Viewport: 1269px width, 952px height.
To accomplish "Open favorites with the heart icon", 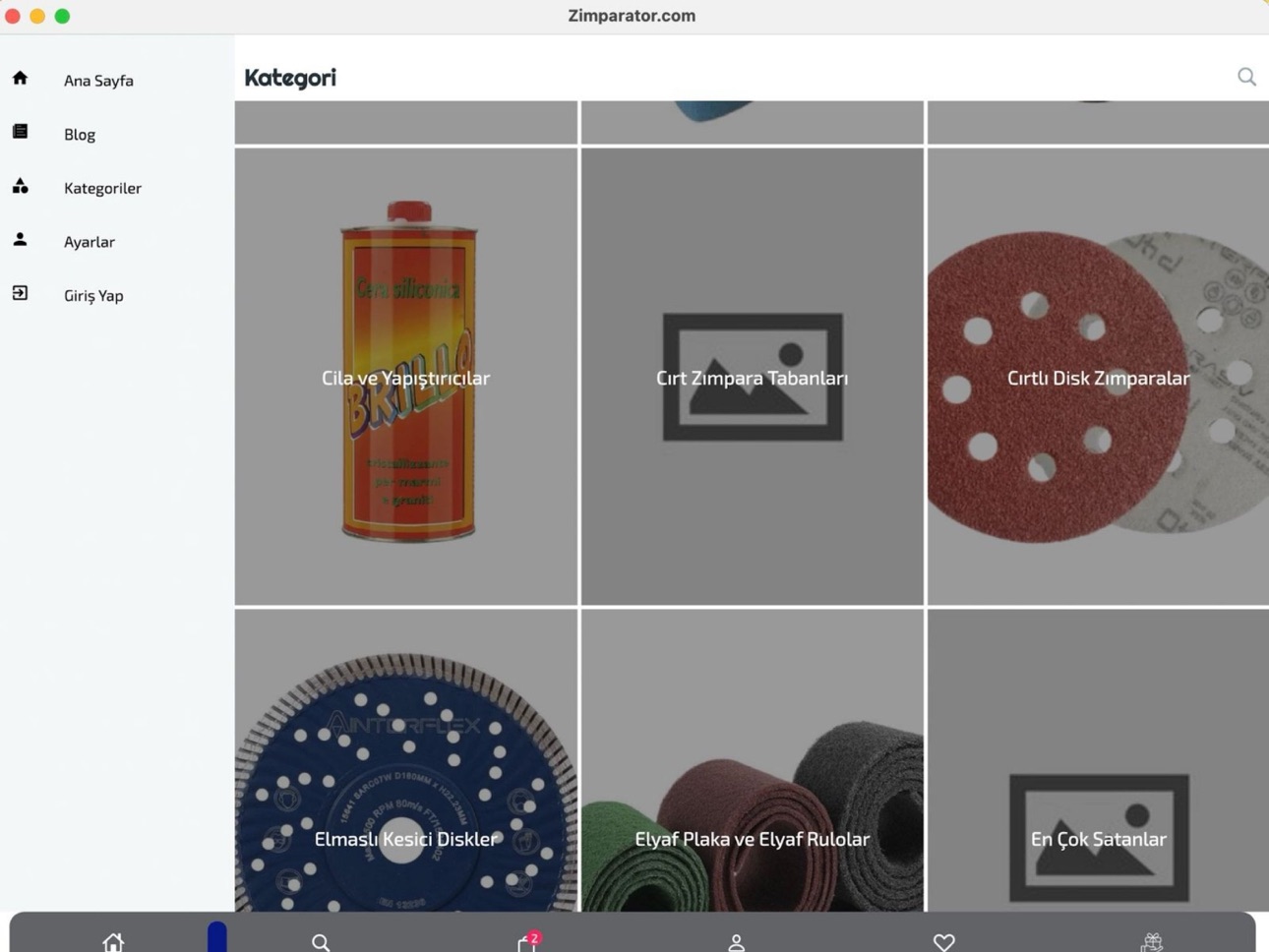I will tap(944, 942).
